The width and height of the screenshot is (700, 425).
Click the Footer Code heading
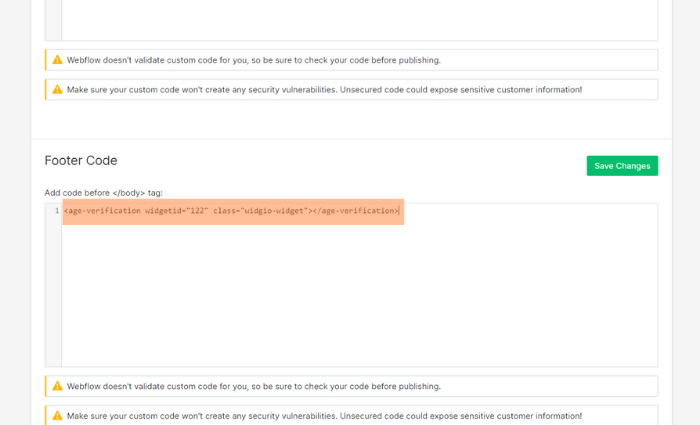point(81,161)
